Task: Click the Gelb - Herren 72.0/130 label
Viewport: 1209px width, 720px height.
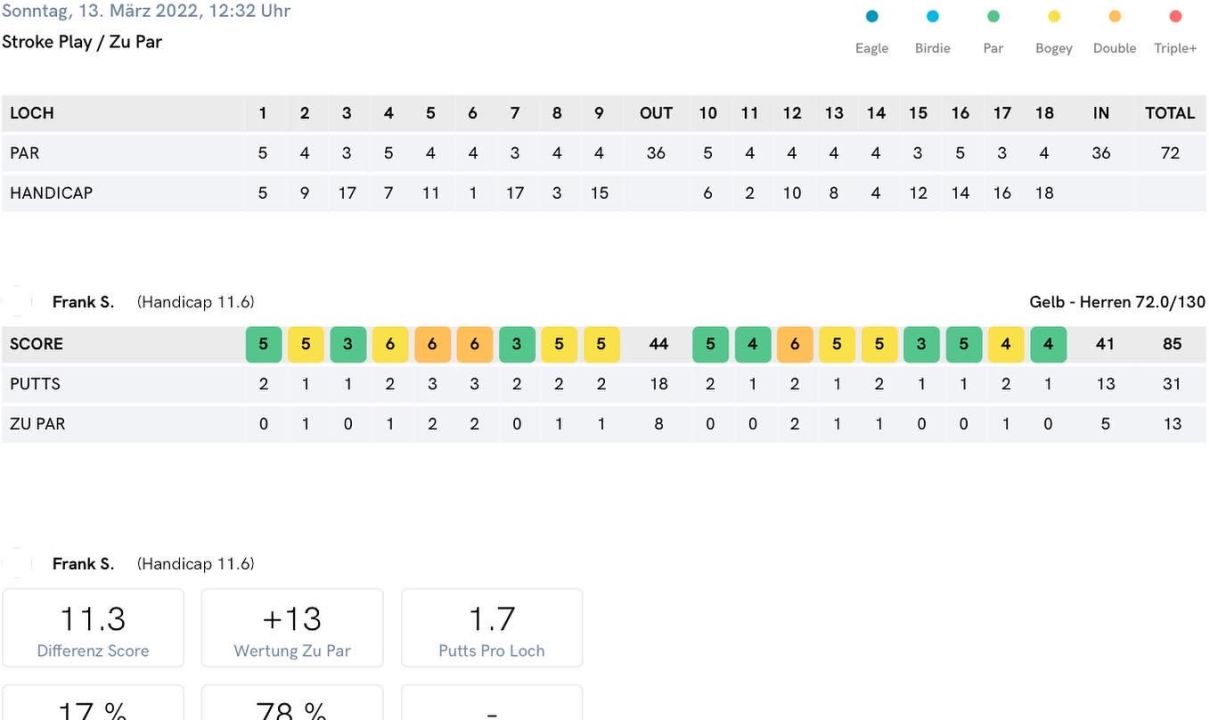Action: [1117, 302]
